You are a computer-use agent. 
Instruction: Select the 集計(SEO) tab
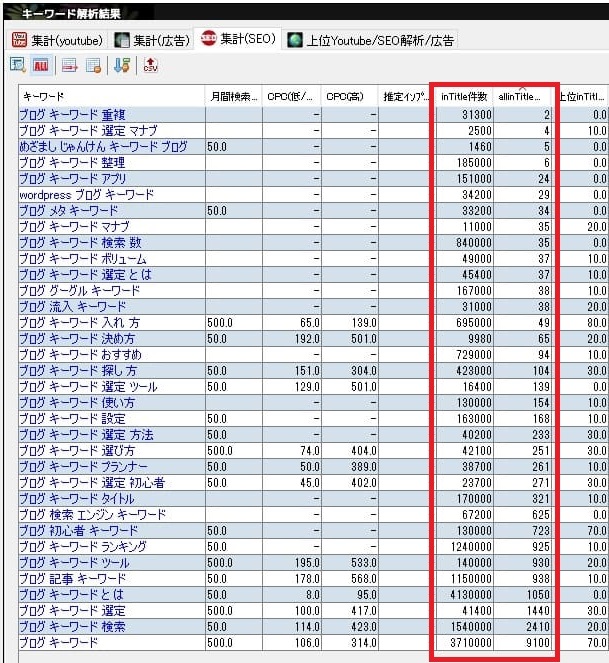click(x=238, y=39)
